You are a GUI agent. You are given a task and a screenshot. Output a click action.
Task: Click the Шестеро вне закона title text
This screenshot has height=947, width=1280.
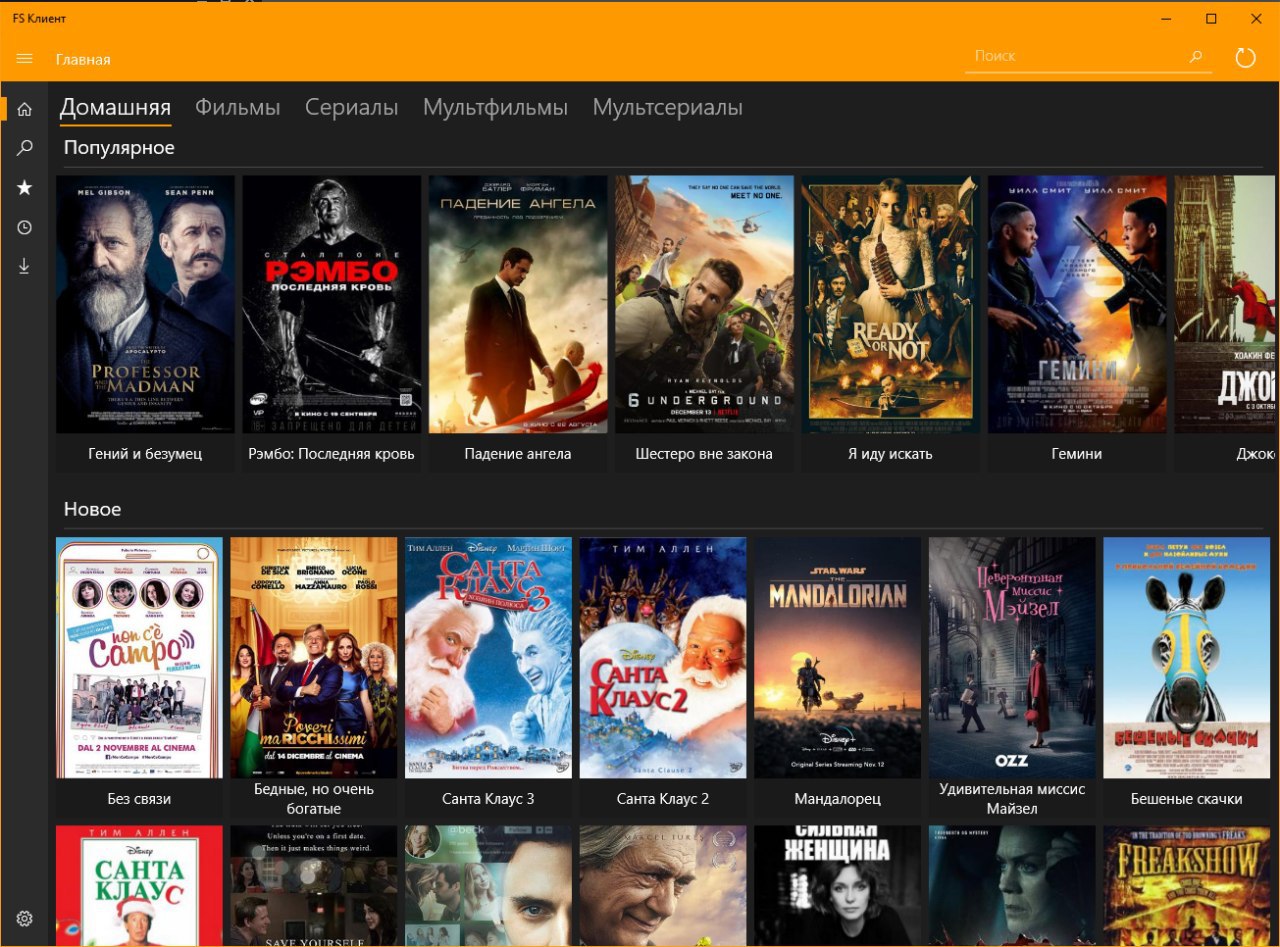pyautogui.click(x=704, y=454)
